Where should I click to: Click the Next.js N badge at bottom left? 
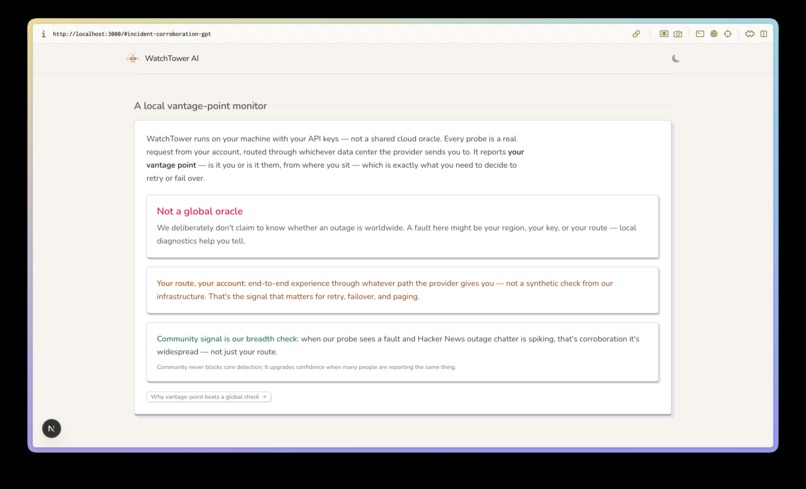point(51,428)
